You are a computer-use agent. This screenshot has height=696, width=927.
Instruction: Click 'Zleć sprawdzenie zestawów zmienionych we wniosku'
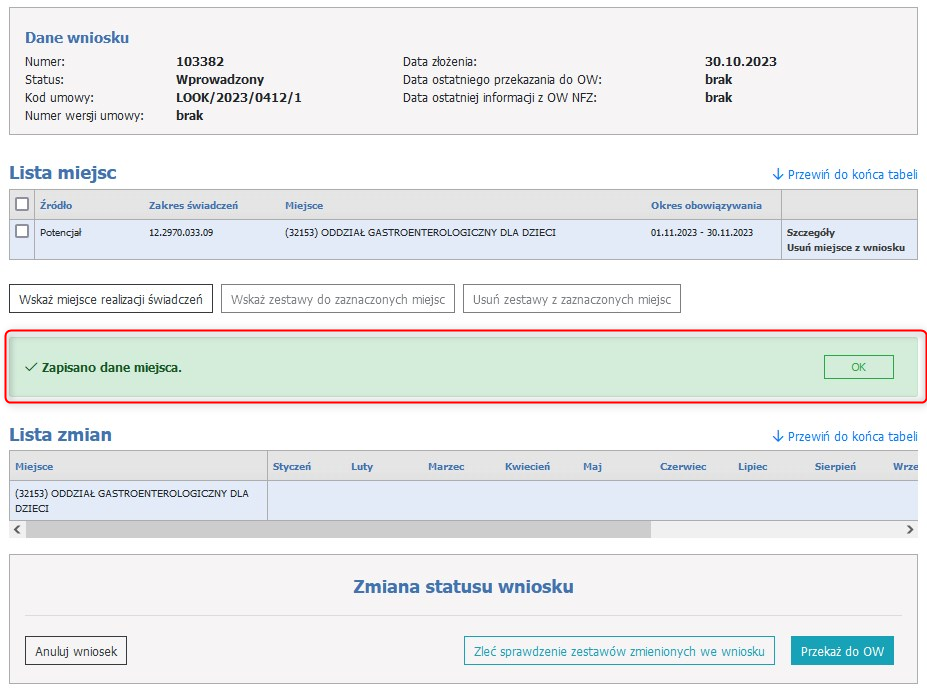click(619, 651)
